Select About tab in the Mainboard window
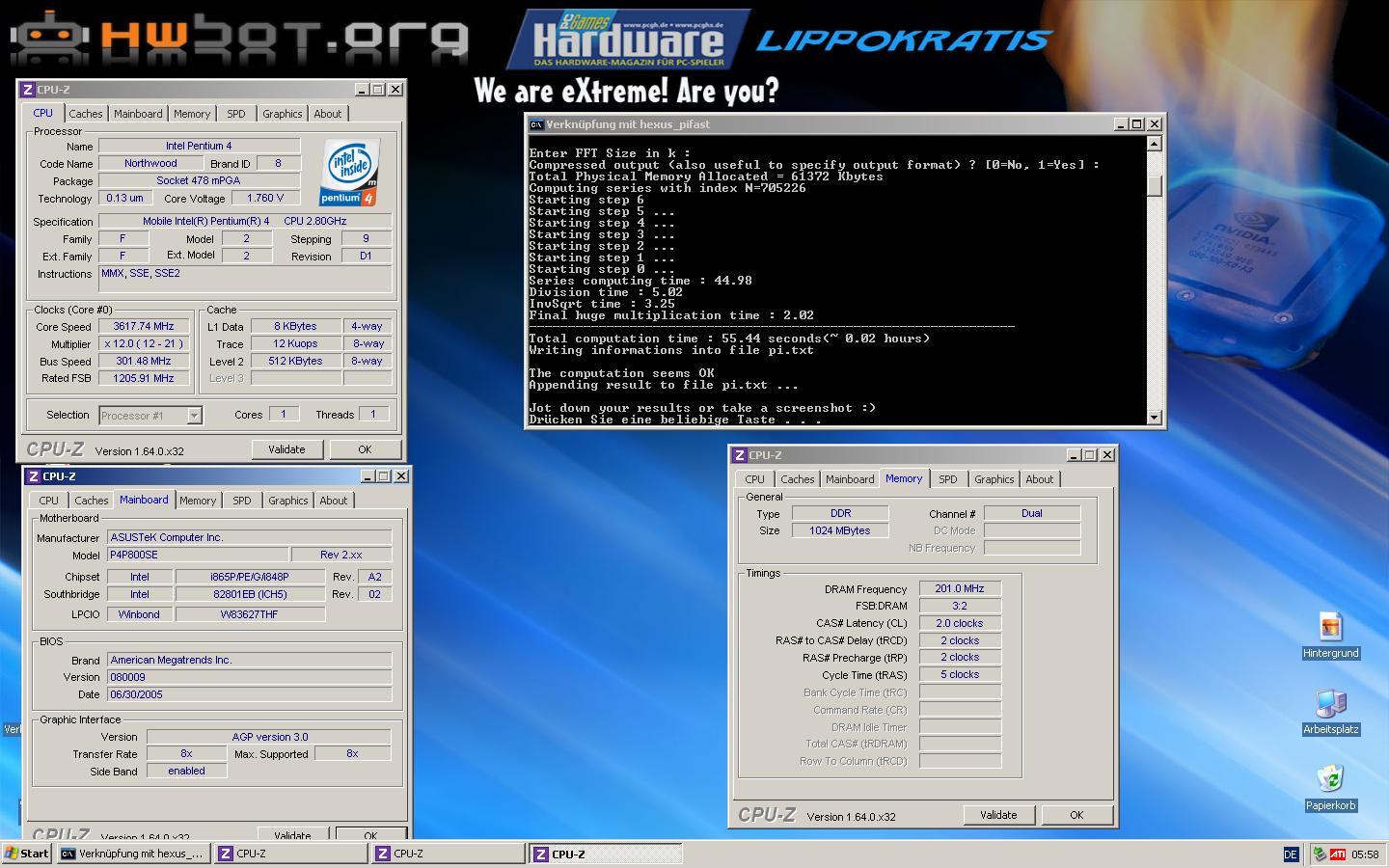The width and height of the screenshot is (1389, 868). [334, 501]
